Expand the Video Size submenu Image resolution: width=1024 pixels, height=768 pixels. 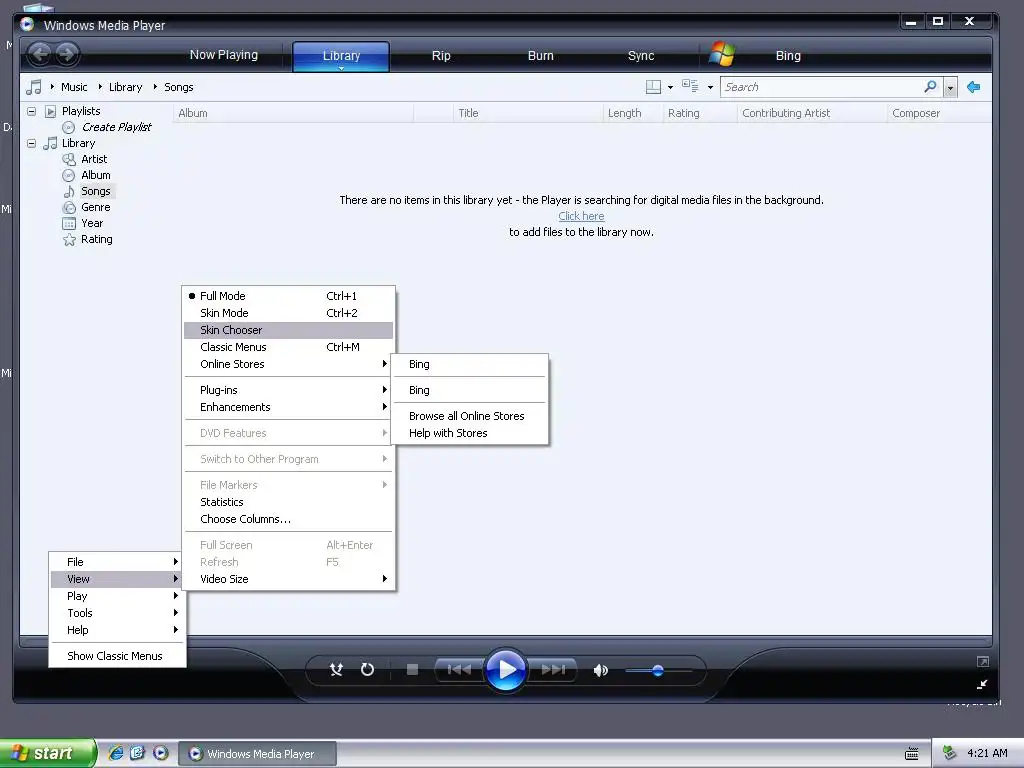pos(289,579)
